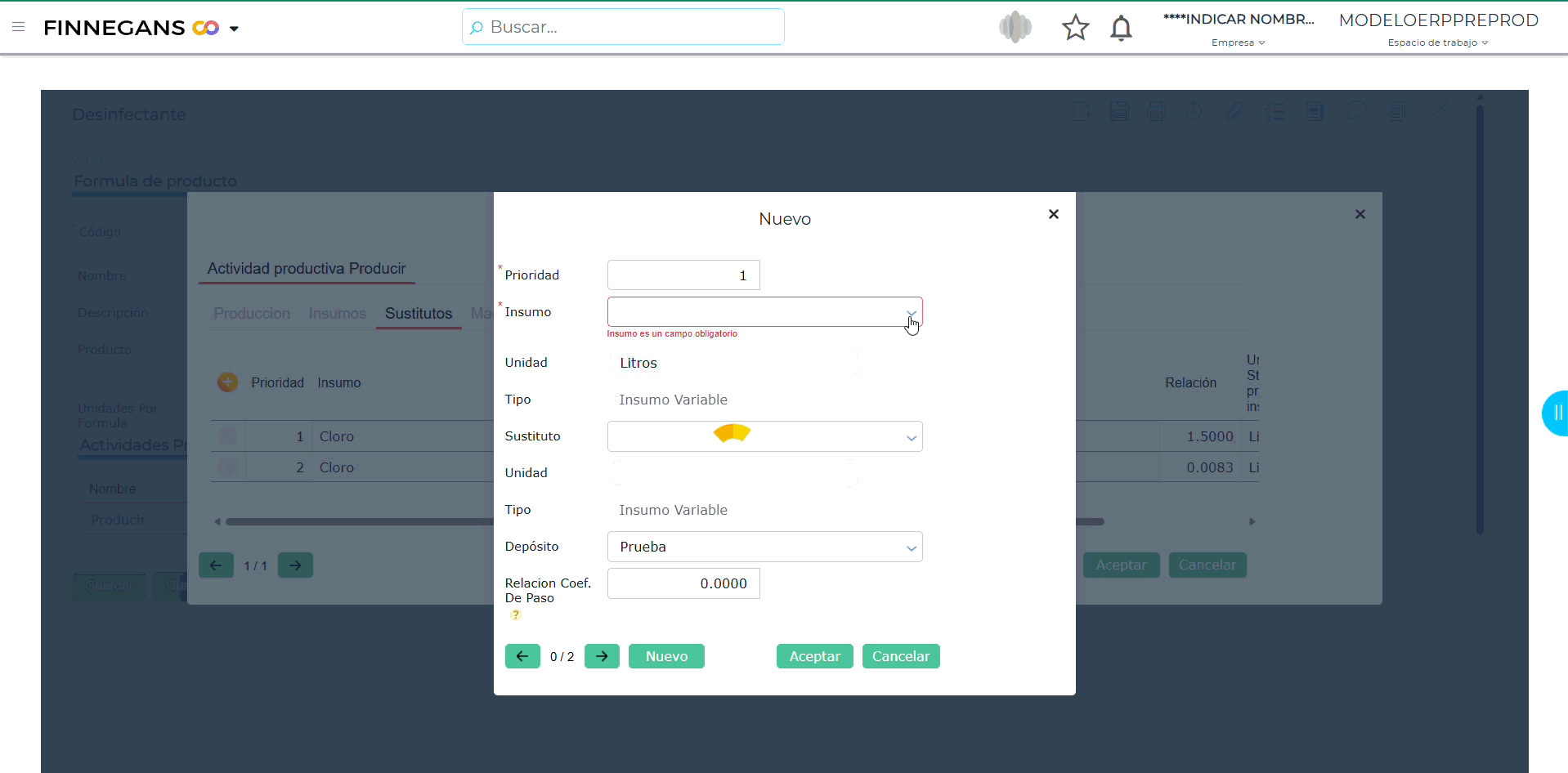The height and width of the screenshot is (773, 1568).
Task: Click the 1.5000 relation value
Action: [1210, 436]
